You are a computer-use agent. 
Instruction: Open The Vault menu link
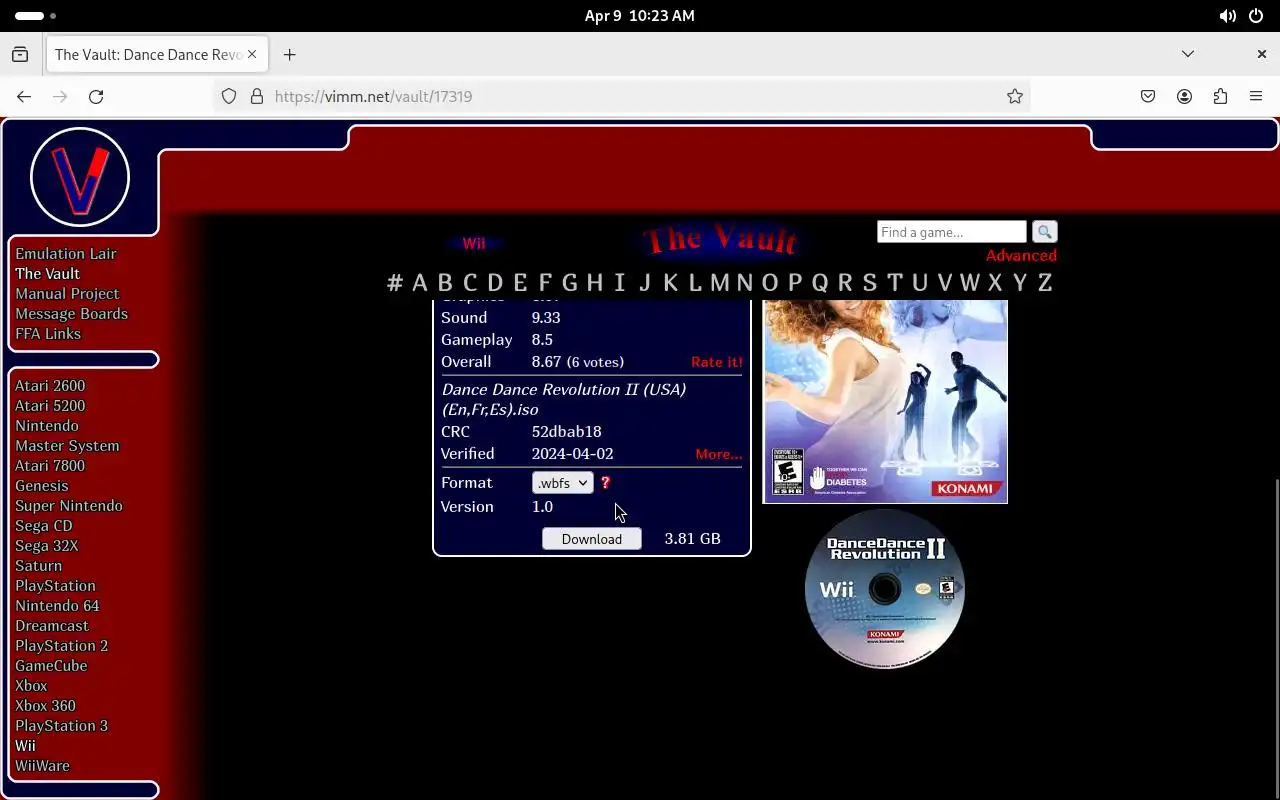coord(47,273)
